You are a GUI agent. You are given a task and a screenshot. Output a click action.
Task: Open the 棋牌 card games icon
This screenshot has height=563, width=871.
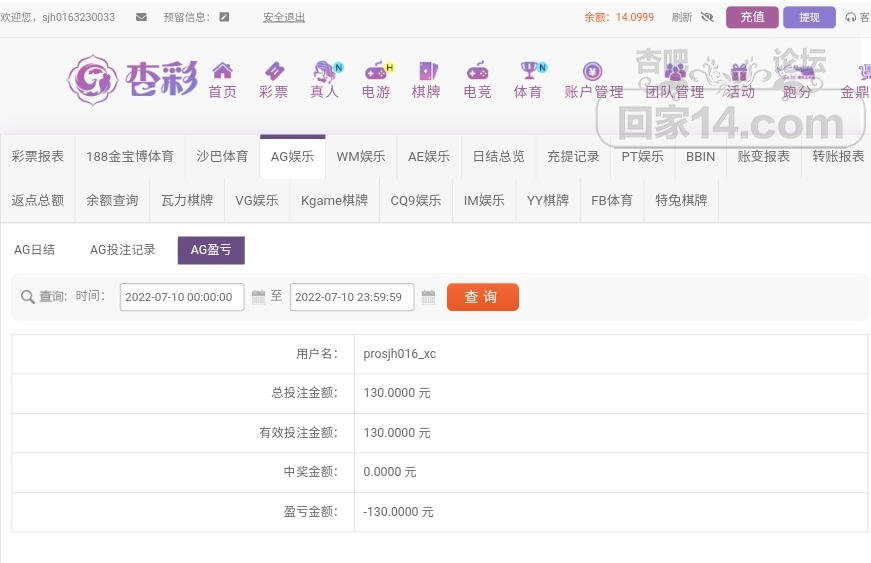pos(426,71)
